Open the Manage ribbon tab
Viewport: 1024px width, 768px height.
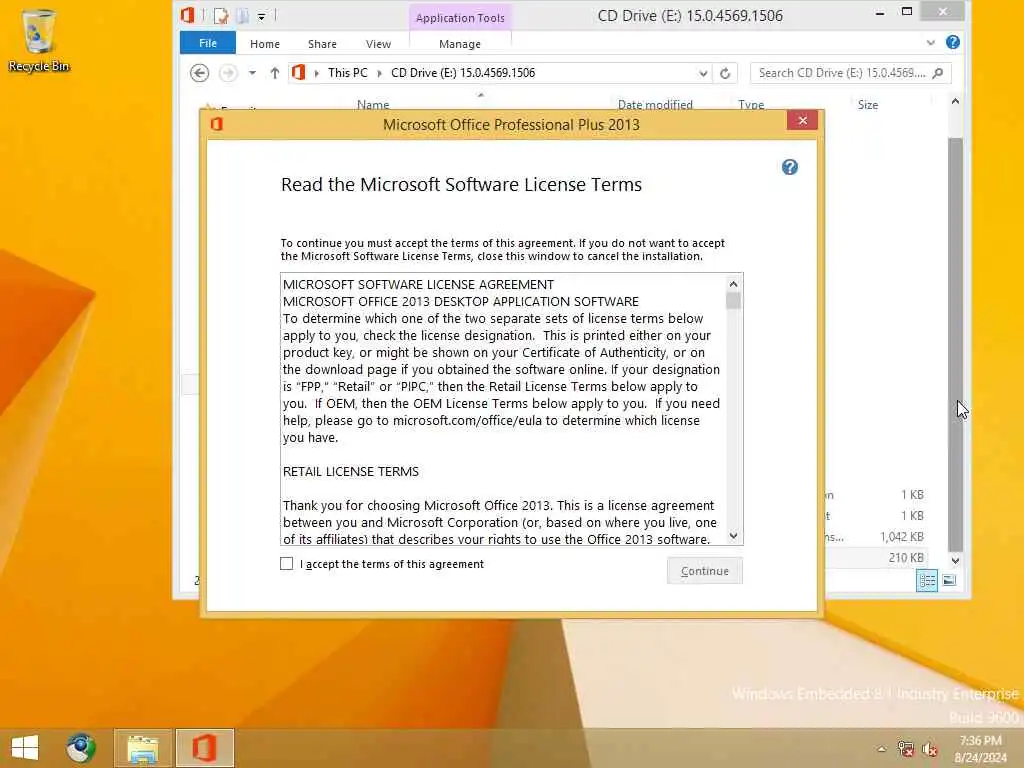click(x=460, y=44)
